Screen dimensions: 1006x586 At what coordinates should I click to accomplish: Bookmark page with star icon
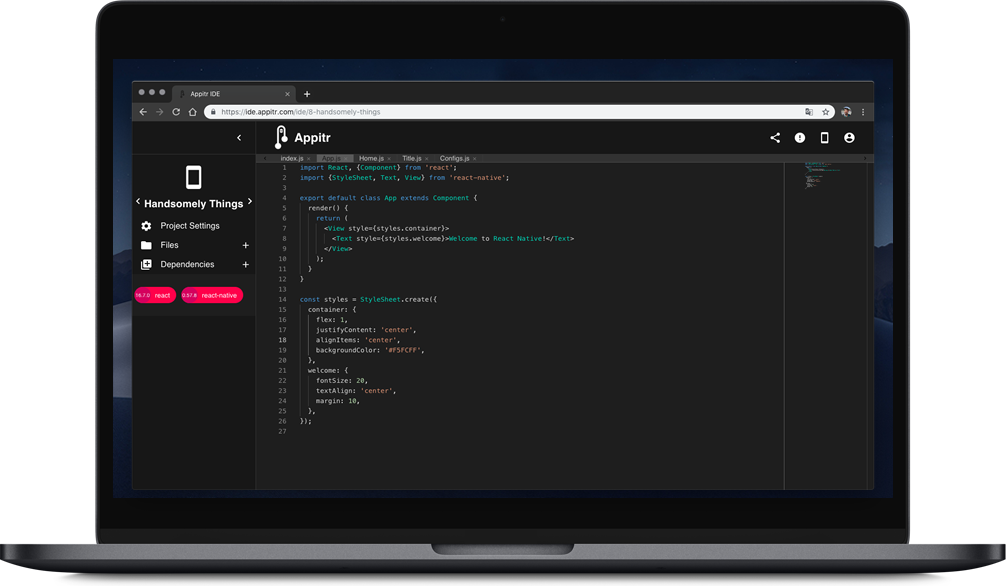826,112
